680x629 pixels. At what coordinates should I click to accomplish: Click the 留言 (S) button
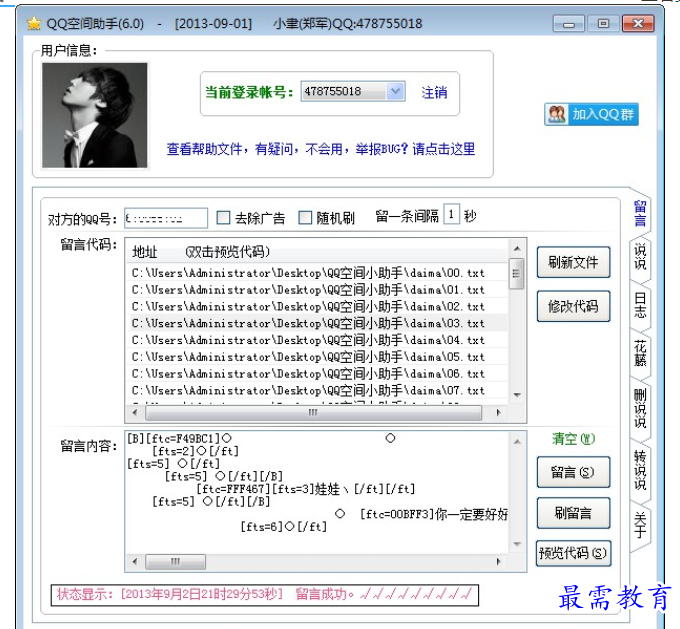(573, 472)
